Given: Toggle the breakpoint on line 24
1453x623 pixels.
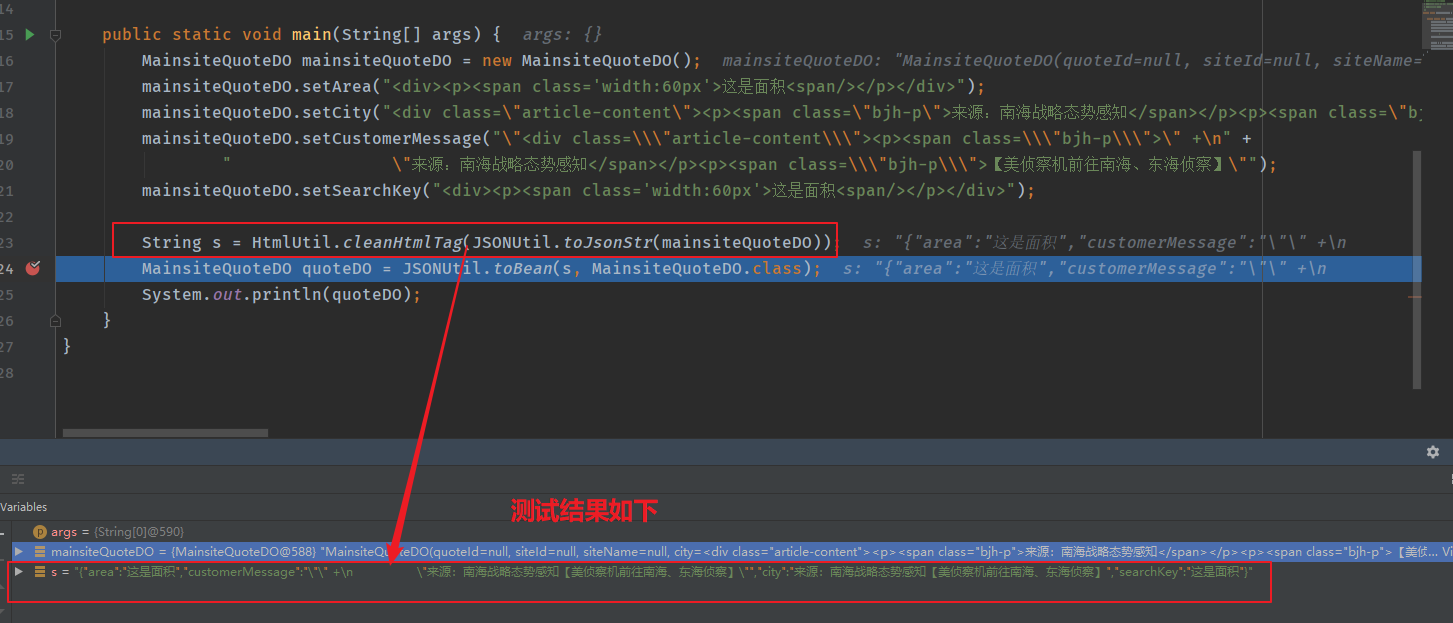Looking at the screenshot, I should 33,268.
